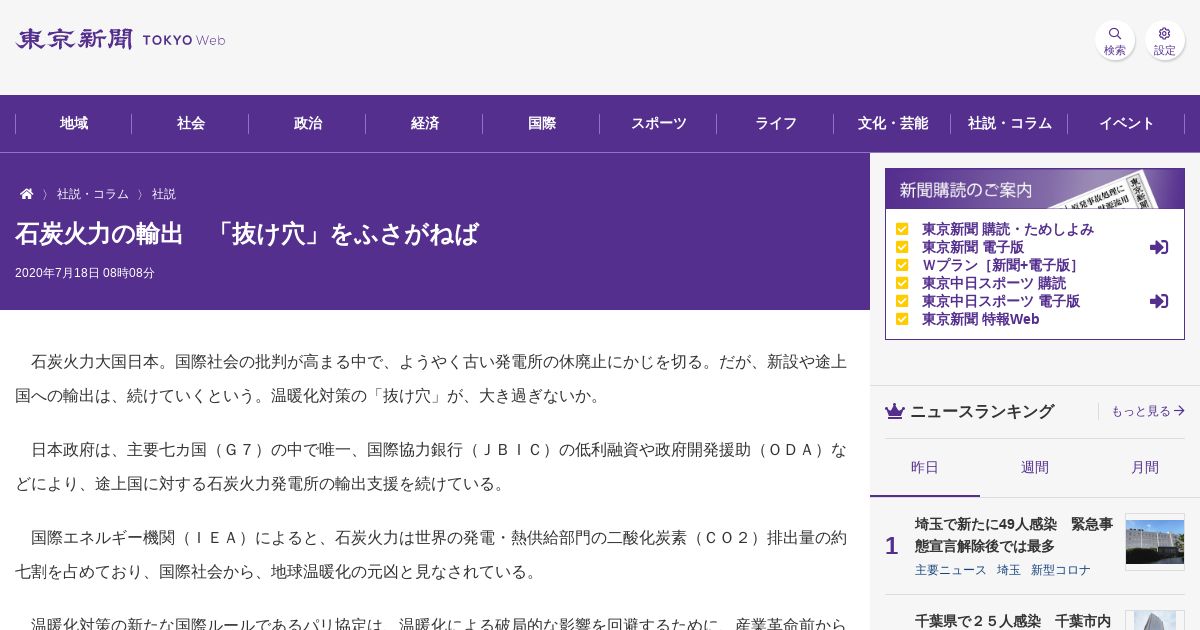Open the 国際 navigation menu
The width and height of the screenshot is (1200, 630).
point(542,124)
